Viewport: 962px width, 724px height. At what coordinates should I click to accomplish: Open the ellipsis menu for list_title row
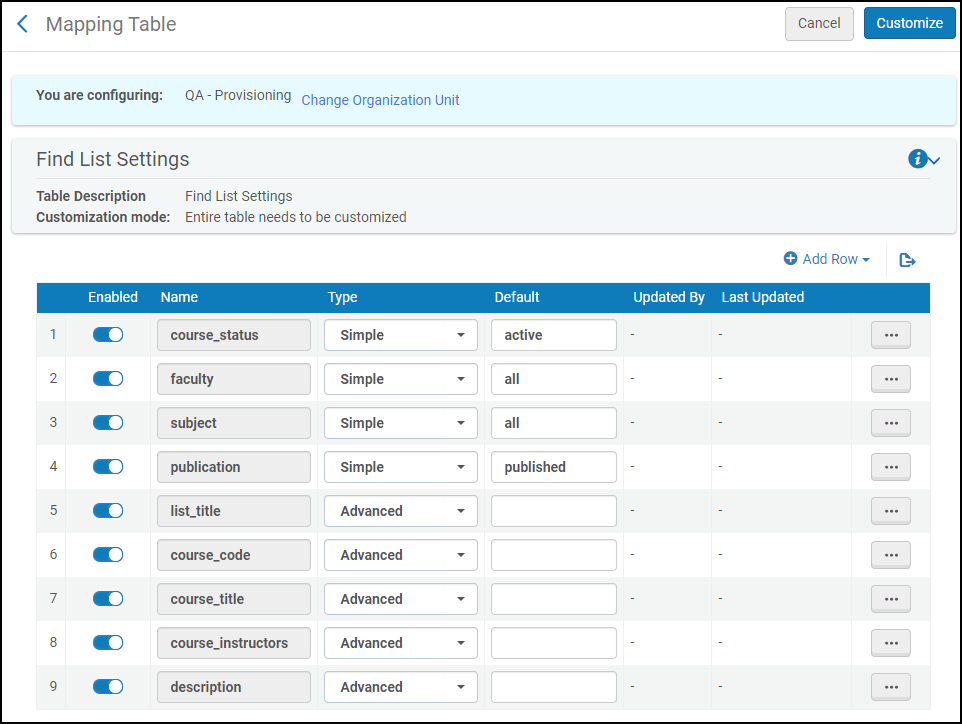coord(890,511)
